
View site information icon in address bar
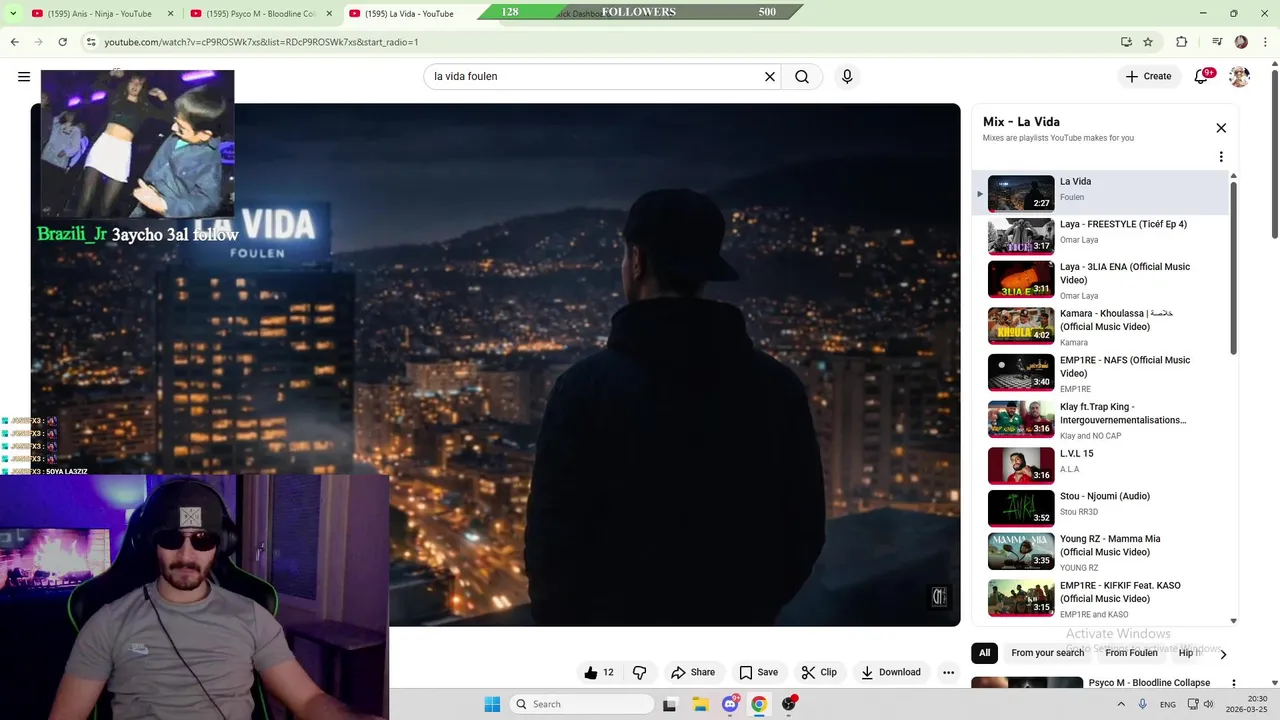pos(91,42)
